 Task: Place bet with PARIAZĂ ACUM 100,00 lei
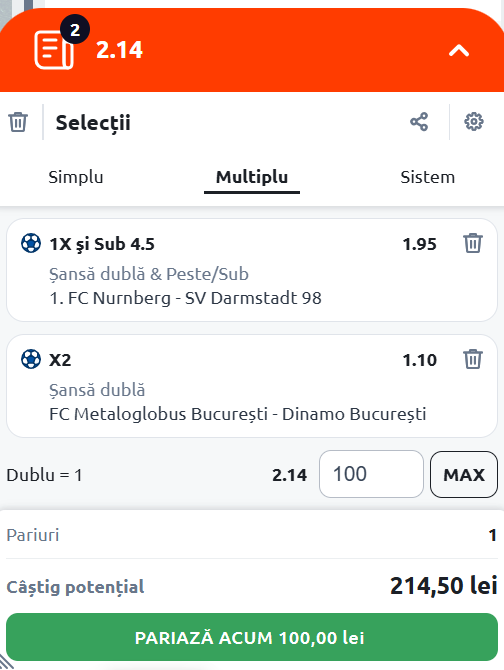point(252,638)
